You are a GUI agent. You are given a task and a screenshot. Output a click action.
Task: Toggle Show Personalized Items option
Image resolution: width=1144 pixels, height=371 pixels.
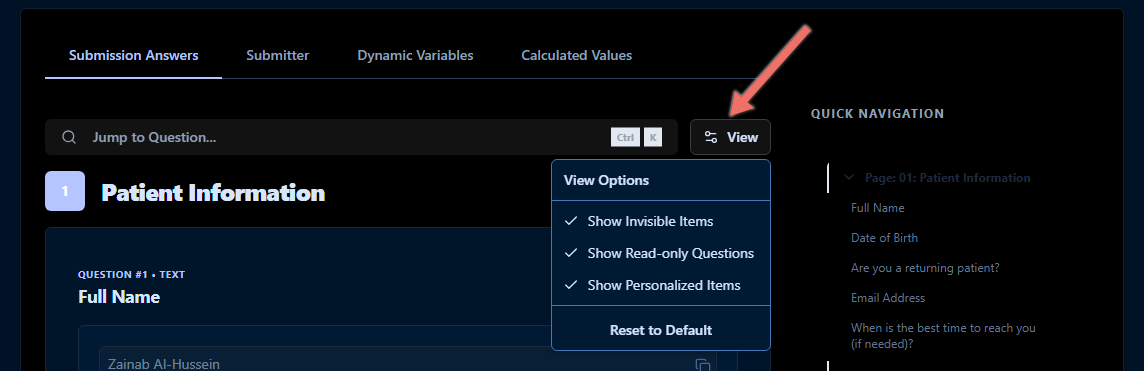click(660, 285)
